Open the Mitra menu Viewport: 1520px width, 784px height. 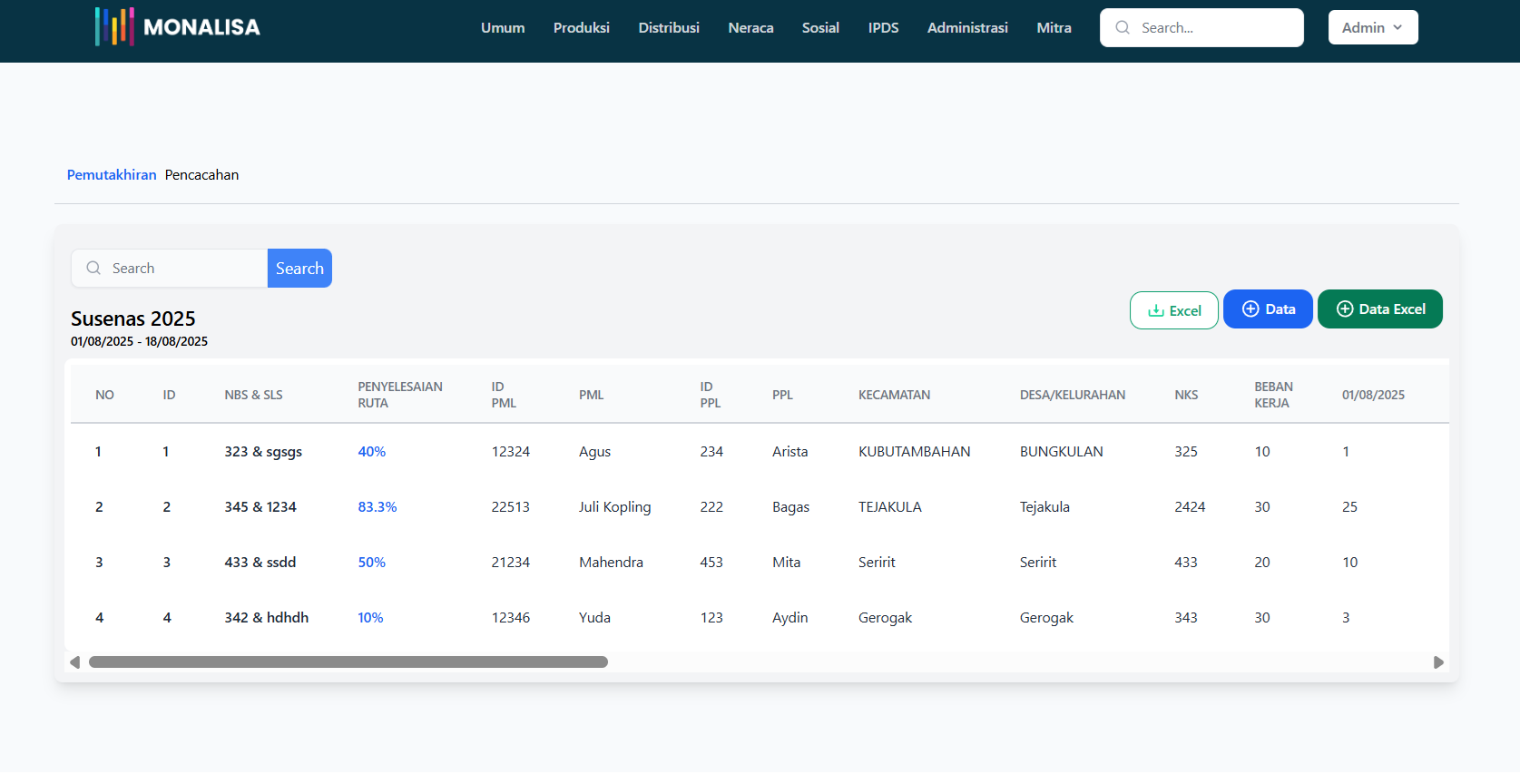[x=1054, y=27]
